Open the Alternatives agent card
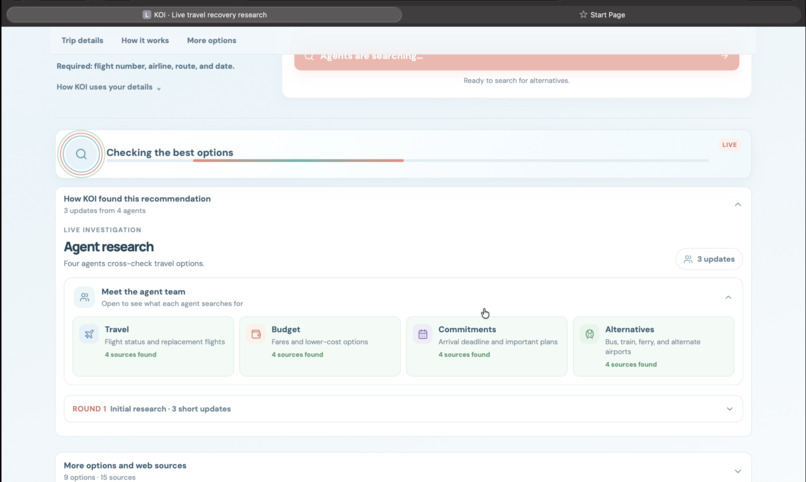The width and height of the screenshot is (806, 482). pos(653,346)
